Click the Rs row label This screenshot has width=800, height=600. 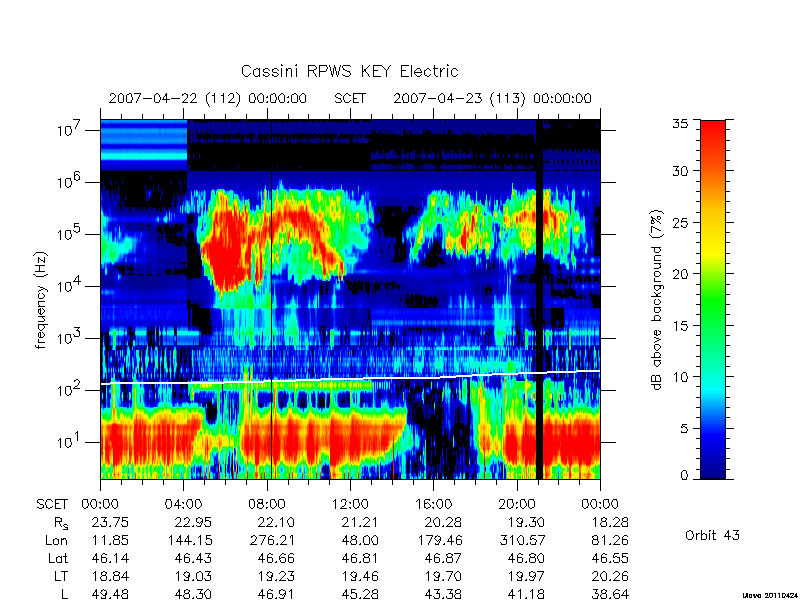[61, 523]
